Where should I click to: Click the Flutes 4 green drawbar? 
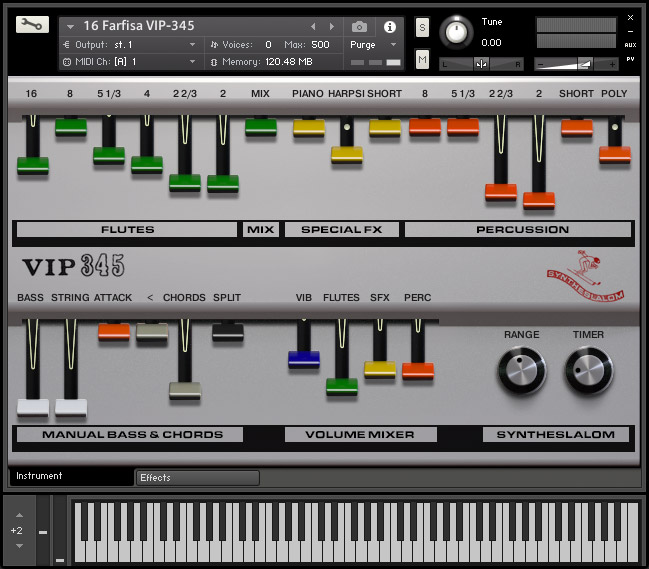[147, 164]
